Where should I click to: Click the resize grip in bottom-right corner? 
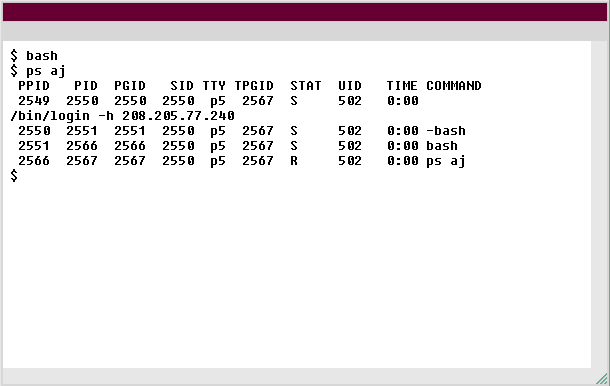[602, 379]
